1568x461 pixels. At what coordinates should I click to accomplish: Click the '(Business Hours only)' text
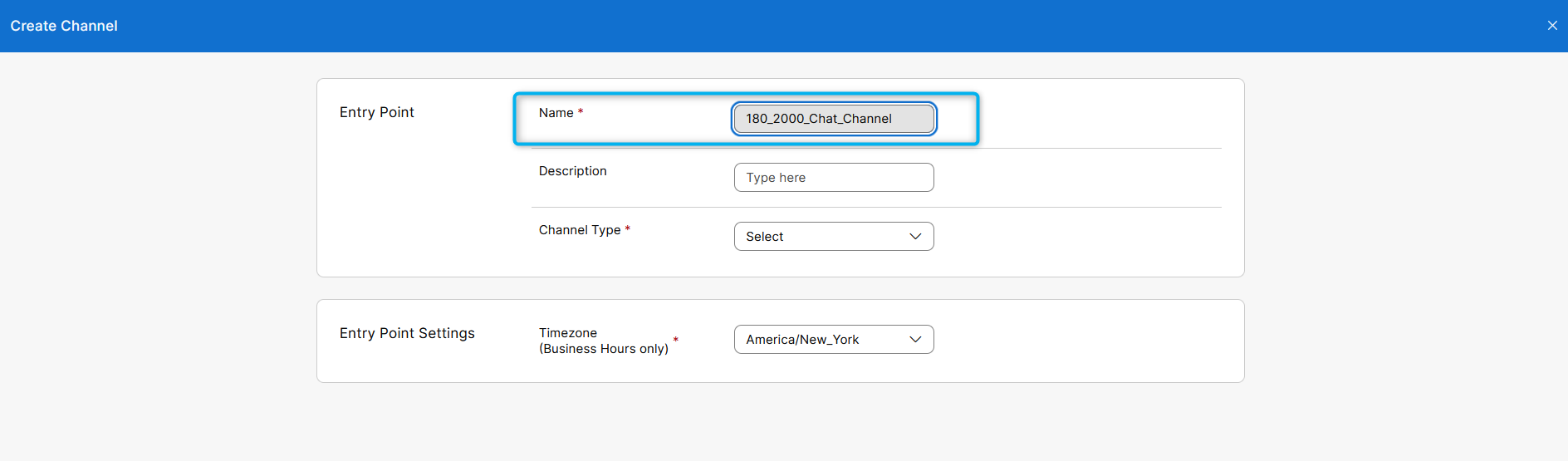click(603, 349)
